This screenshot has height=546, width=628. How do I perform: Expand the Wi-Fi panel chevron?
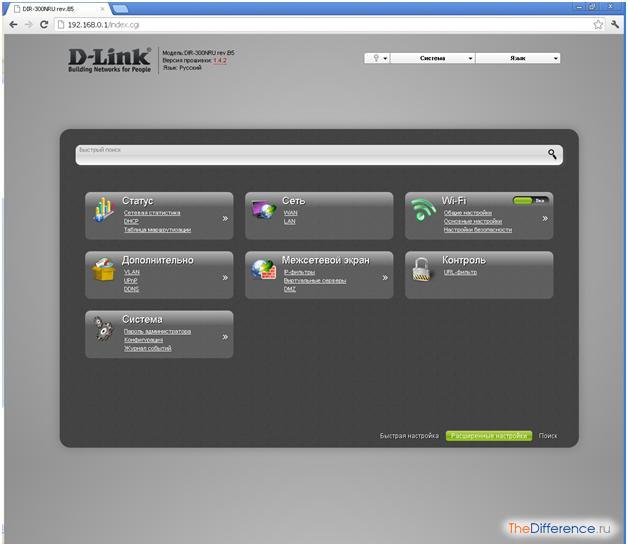[545, 218]
